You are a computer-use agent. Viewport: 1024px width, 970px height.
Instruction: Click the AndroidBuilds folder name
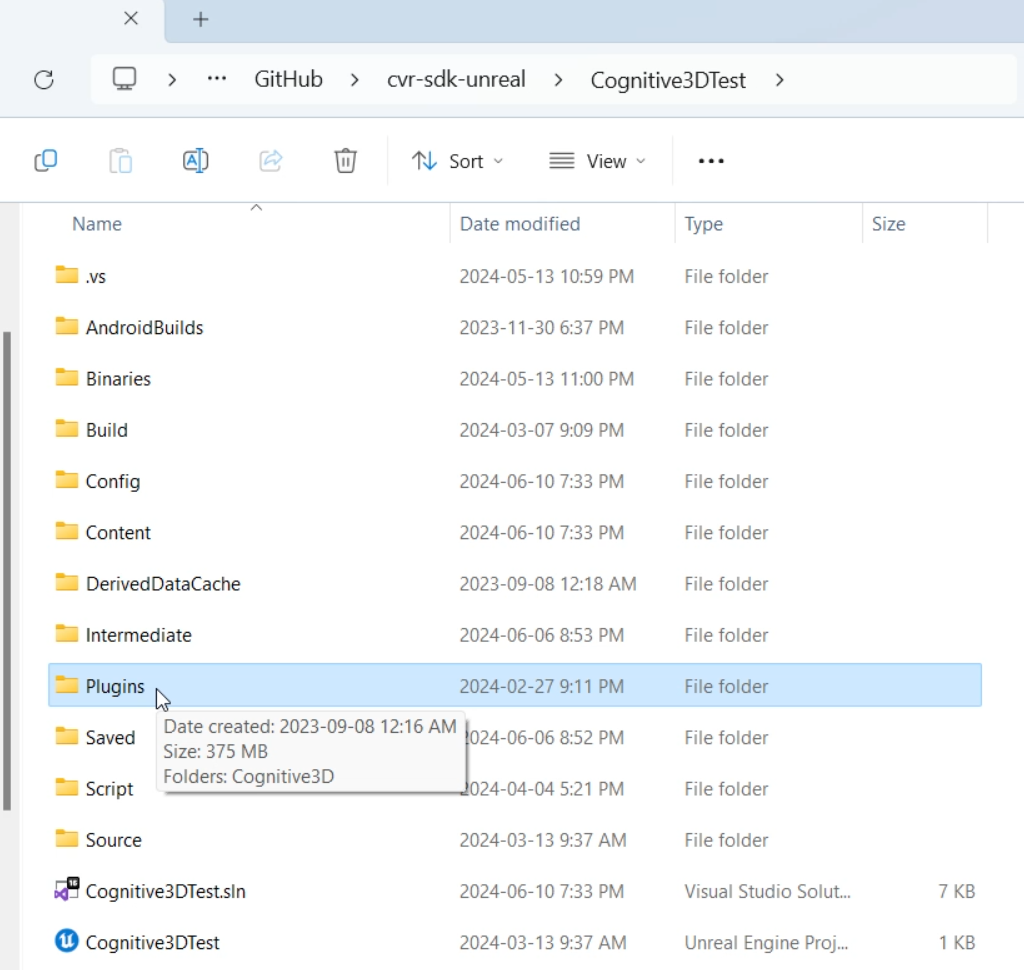click(144, 328)
